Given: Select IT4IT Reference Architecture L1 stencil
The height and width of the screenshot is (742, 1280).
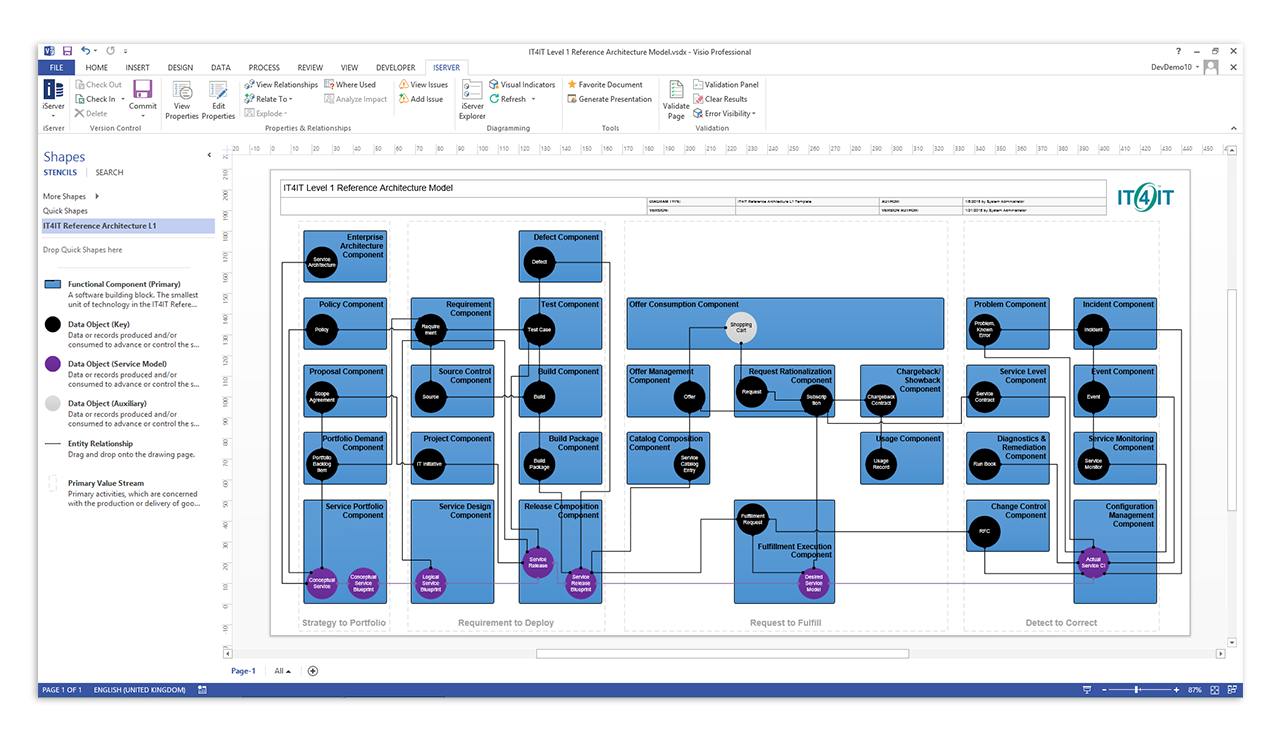Looking at the screenshot, I should [126, 226].
